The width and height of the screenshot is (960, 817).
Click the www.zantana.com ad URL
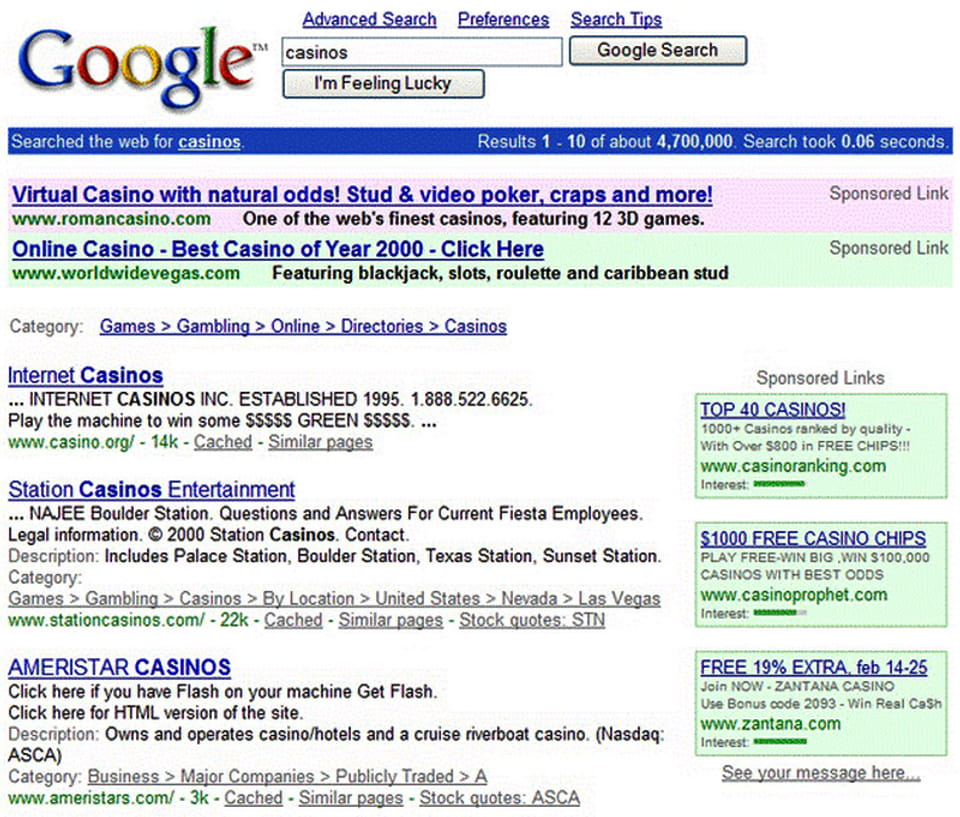[770, 724]
